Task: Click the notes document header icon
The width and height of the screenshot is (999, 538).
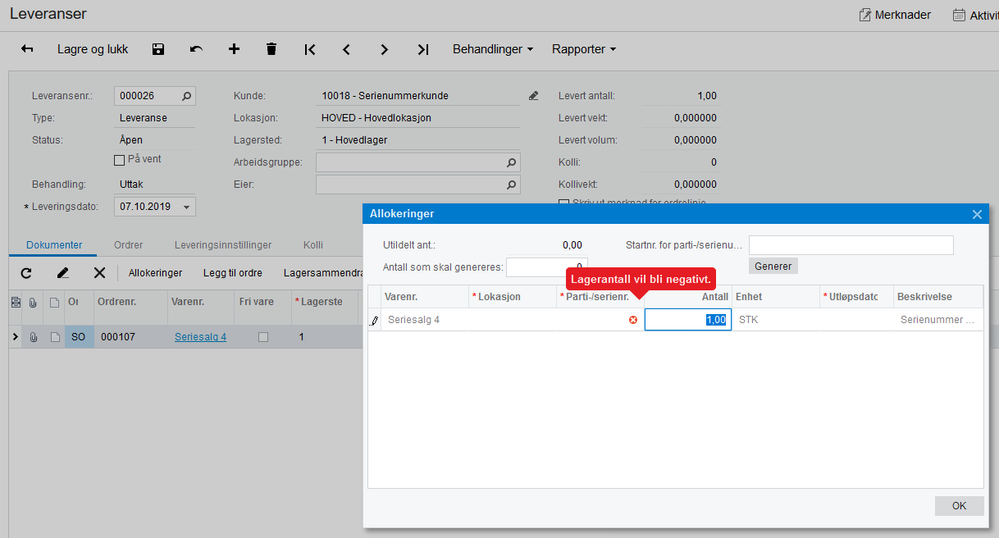Action: pos(55,302)
